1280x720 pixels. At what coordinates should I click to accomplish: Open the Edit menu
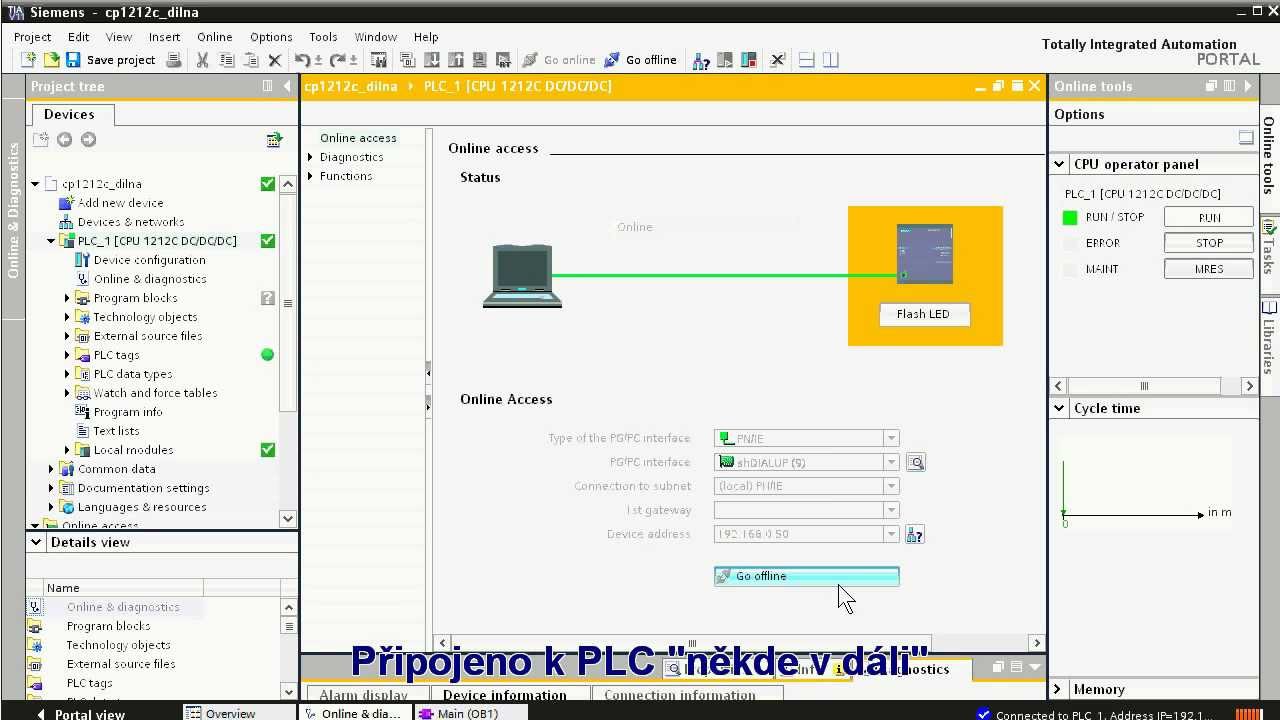point(78,37)
